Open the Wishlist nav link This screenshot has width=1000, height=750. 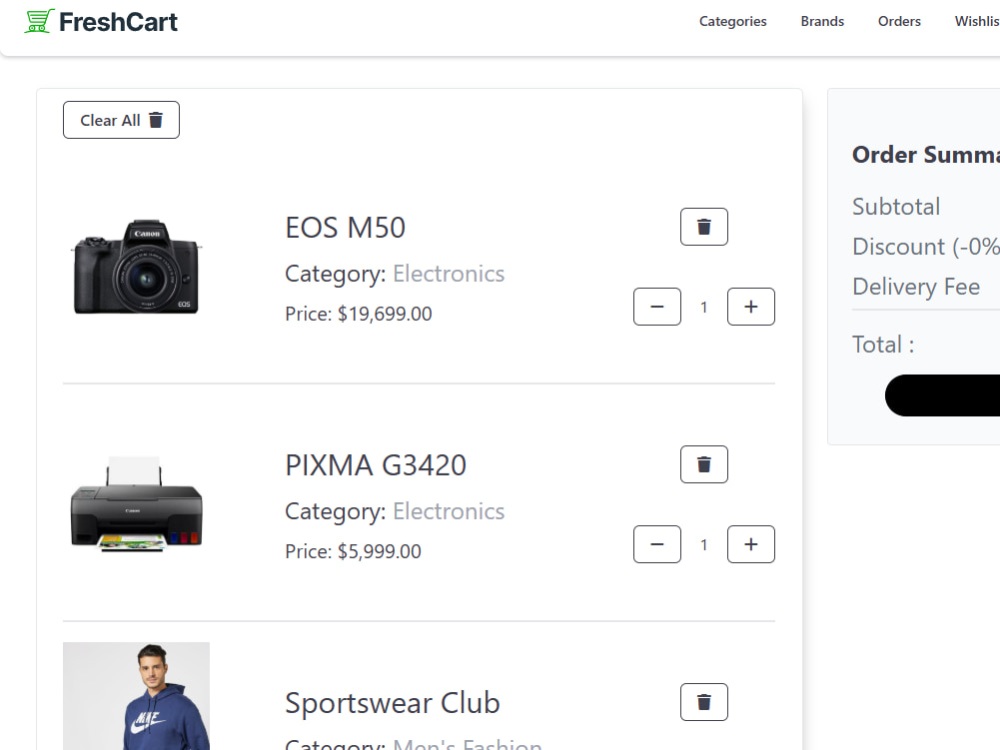pyautogui.click(x=977, y=21)
